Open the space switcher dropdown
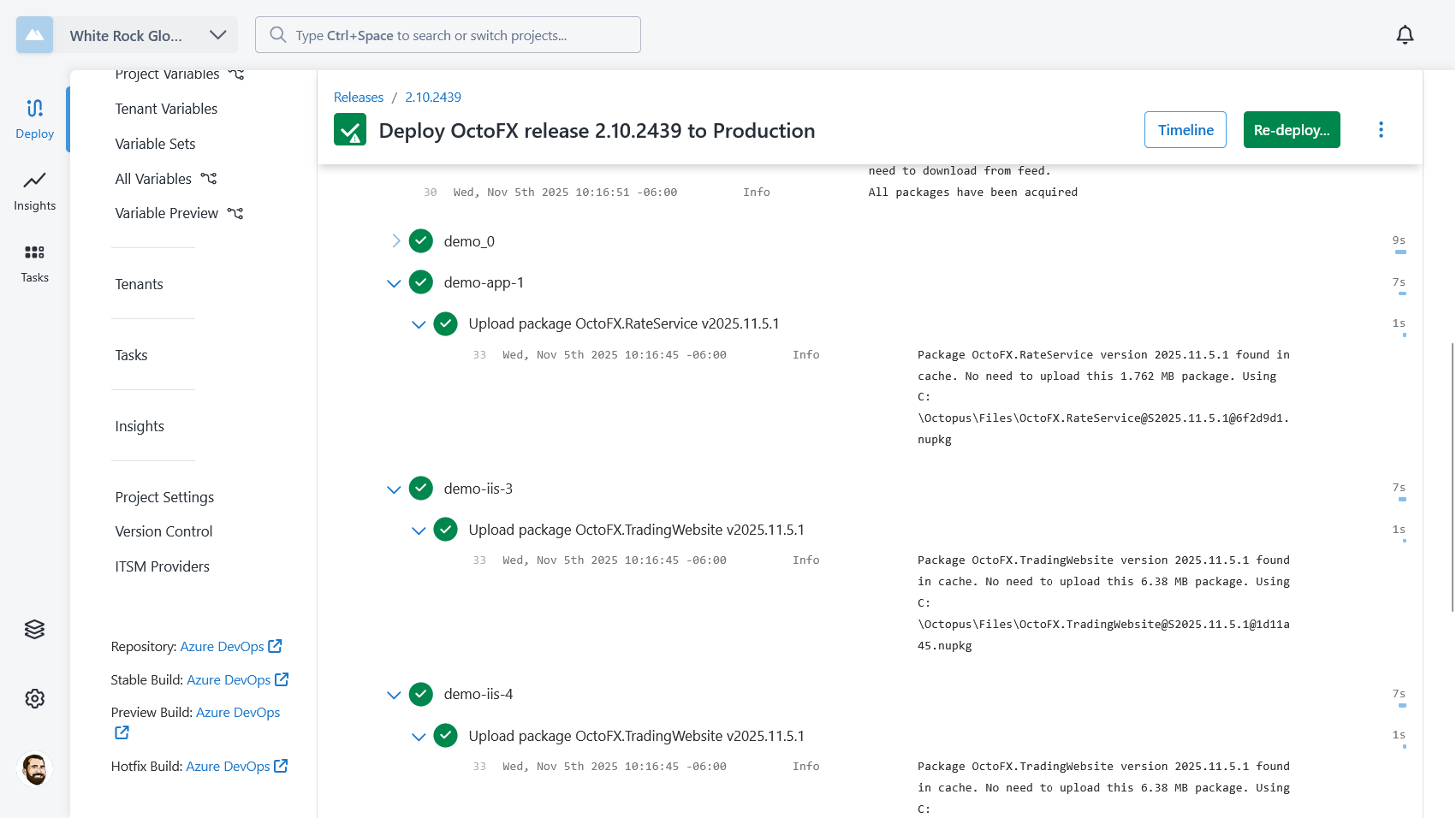1456x818 pixels. point(217,35)
